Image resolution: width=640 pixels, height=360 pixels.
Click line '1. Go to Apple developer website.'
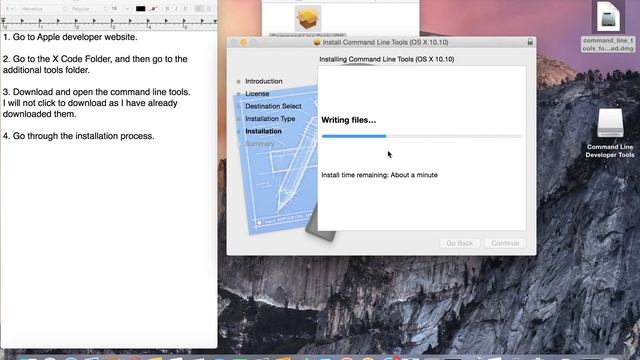(x=70, y=37)
